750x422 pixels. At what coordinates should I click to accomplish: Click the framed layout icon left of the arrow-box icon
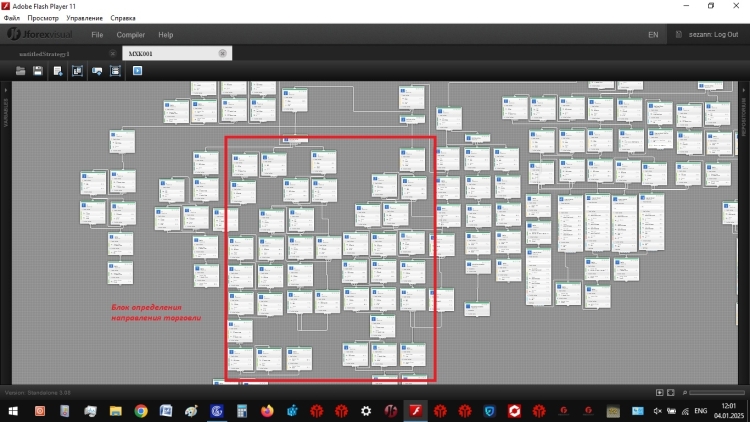pos(77,71)
